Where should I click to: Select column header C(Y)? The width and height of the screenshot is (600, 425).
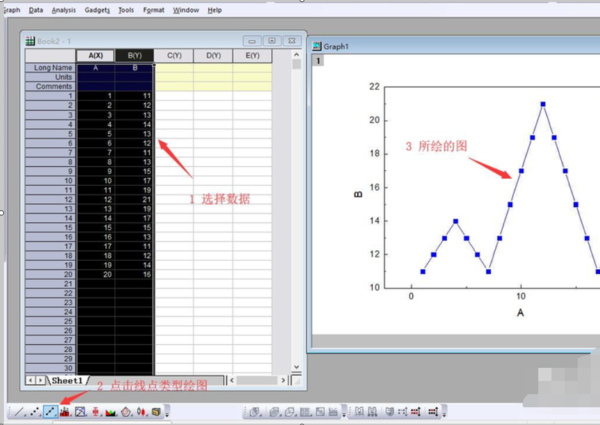pyautogui.click(x=174, y=55)
